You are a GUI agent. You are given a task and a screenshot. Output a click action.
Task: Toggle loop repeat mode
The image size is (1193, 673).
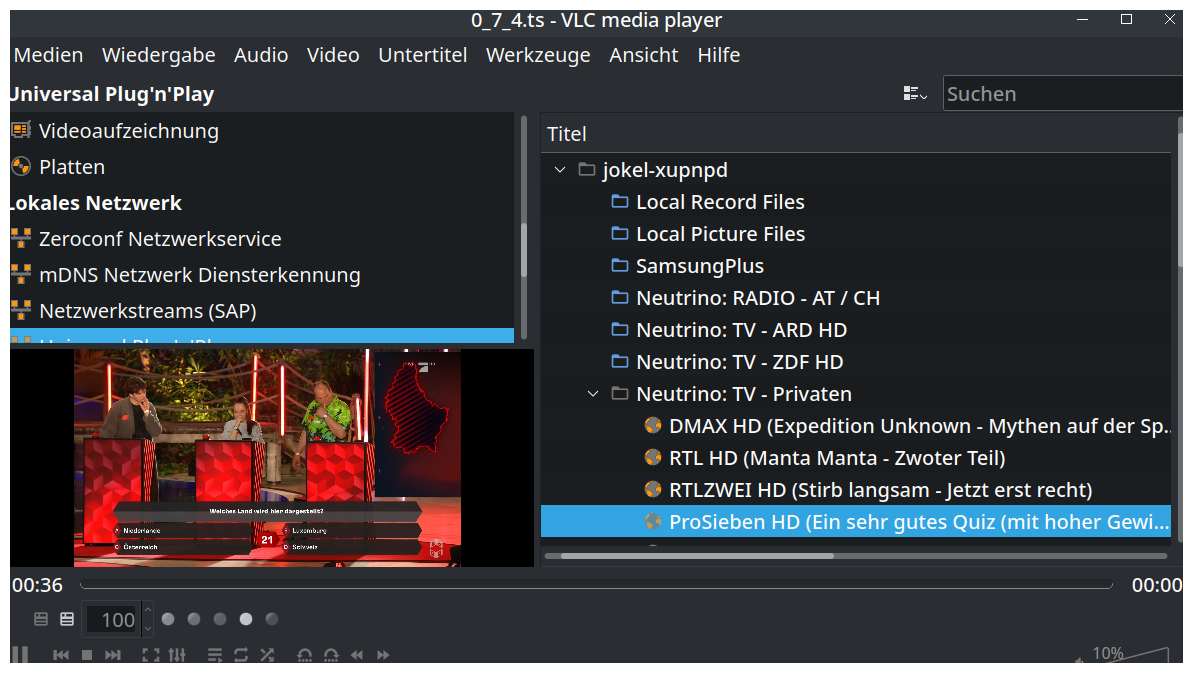click(x=241, y=655)
